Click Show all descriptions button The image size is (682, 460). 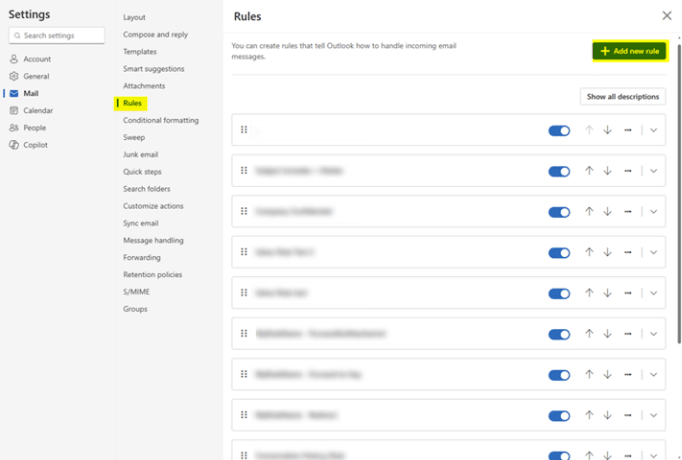click(623, 96)
